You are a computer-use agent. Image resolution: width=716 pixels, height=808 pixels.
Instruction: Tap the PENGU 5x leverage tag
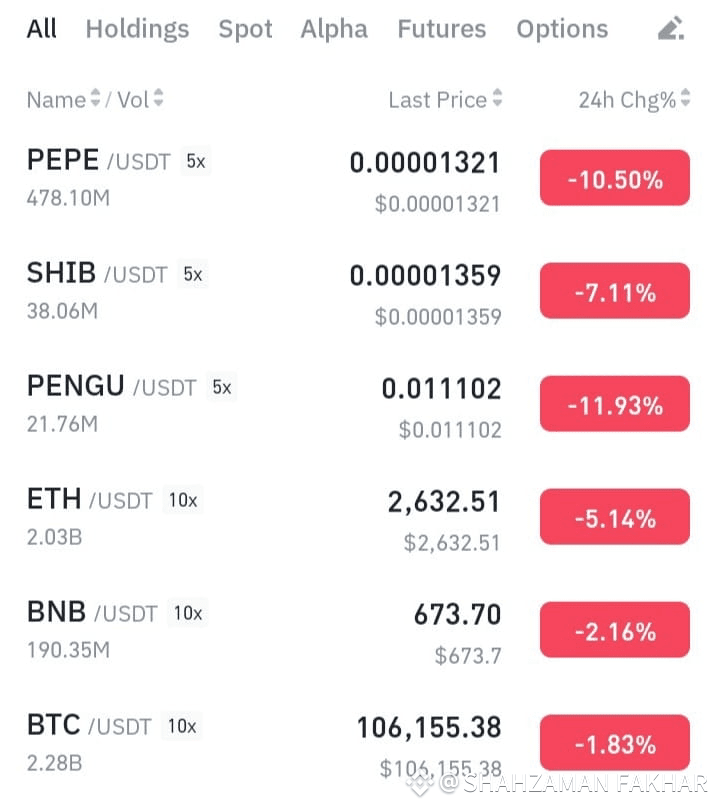click(x=222, y=387)
